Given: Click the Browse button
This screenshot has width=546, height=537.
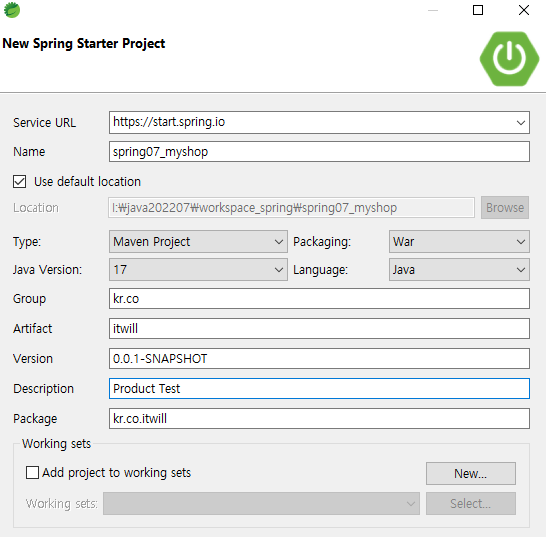Looking at the screenshot, I should pos(505,208).
